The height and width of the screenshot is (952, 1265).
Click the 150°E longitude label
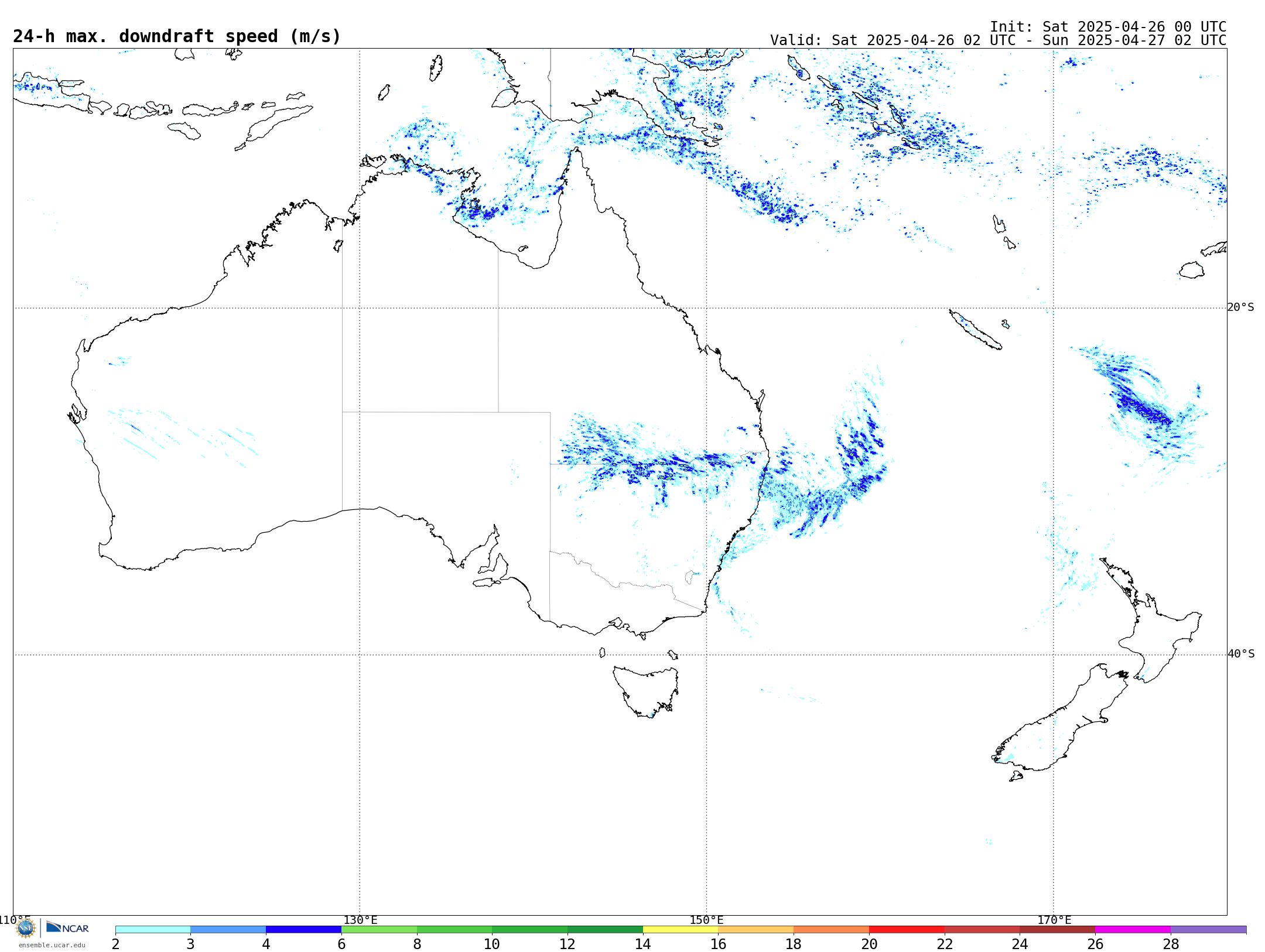[x=706, y=920]
